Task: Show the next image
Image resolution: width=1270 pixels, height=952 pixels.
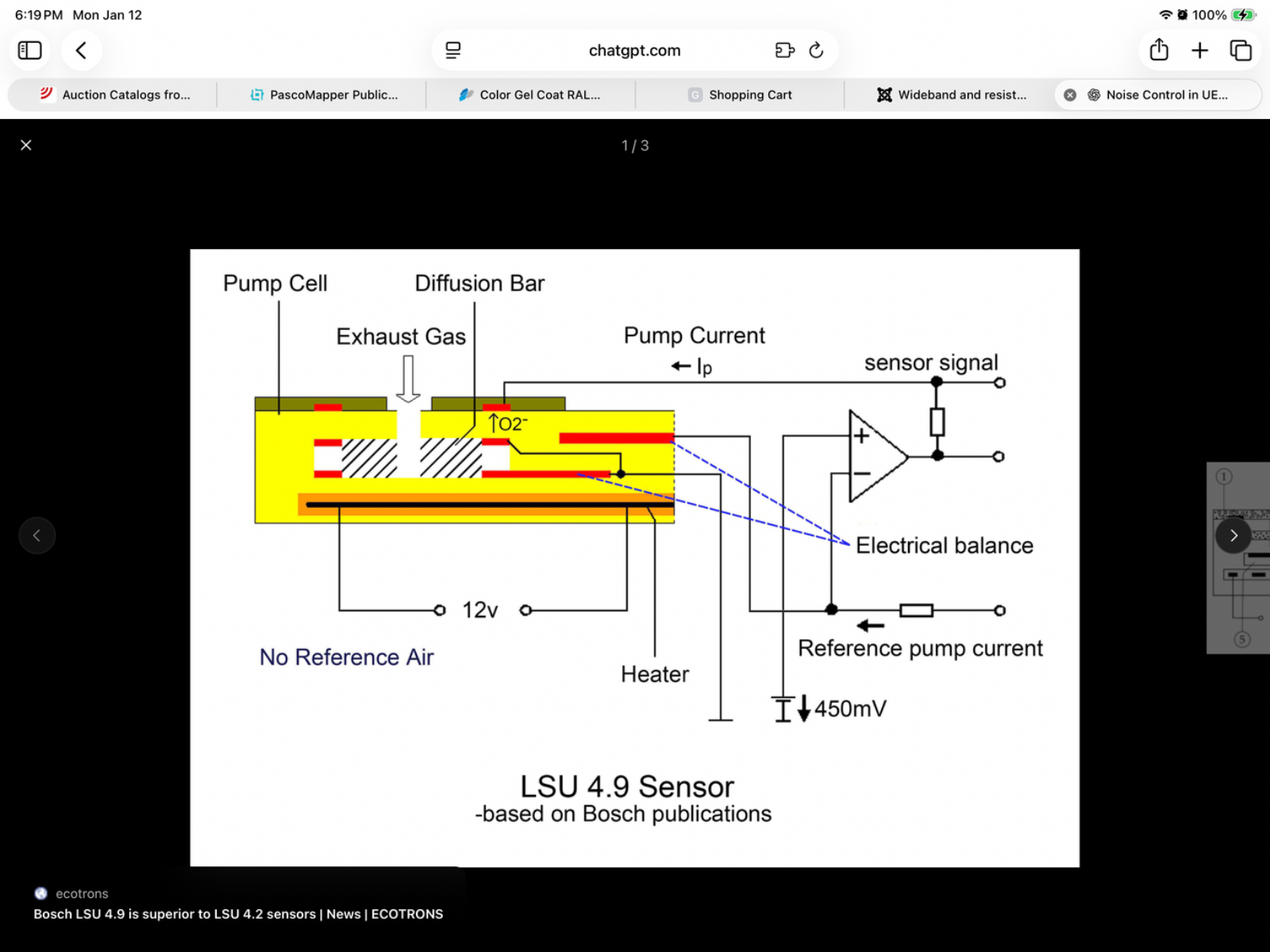Action: (1233, 535)
